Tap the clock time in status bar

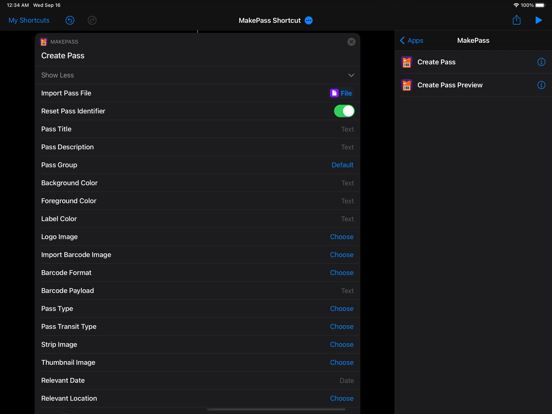(18, 5)
